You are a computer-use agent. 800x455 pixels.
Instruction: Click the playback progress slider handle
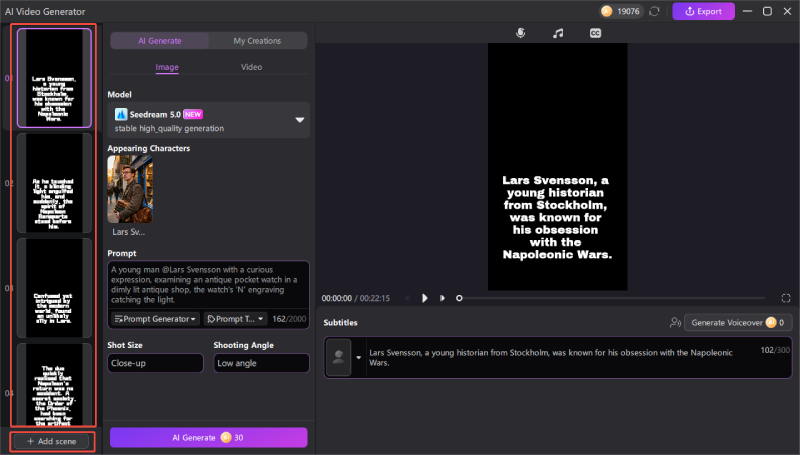pyautogui.click(x=460, y=298)
